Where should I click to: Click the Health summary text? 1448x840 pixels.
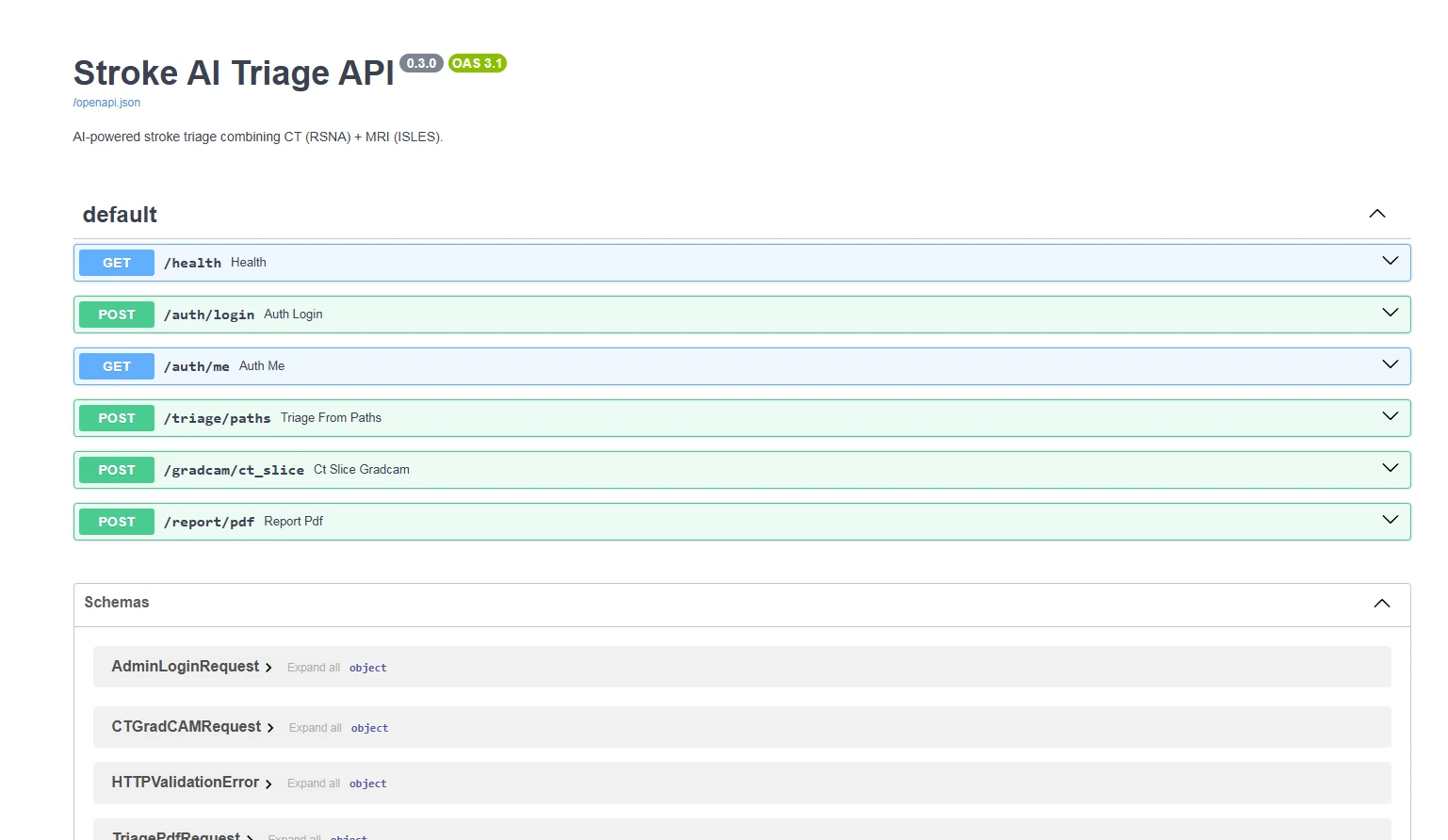click(249, 263)
